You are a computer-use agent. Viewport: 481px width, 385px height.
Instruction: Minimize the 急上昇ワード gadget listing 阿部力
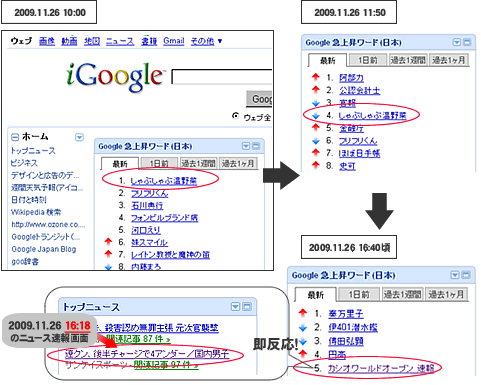pos(467,42)
